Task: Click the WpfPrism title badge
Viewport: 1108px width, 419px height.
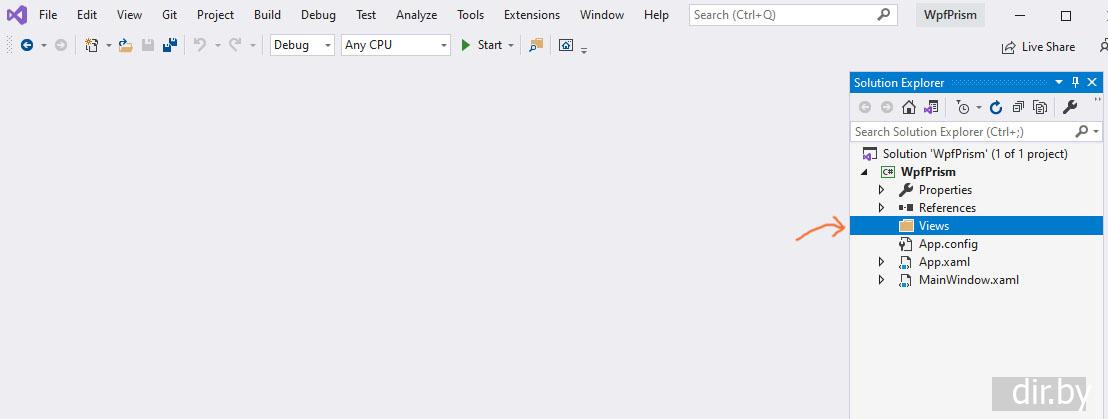Action: coord(950,15)
